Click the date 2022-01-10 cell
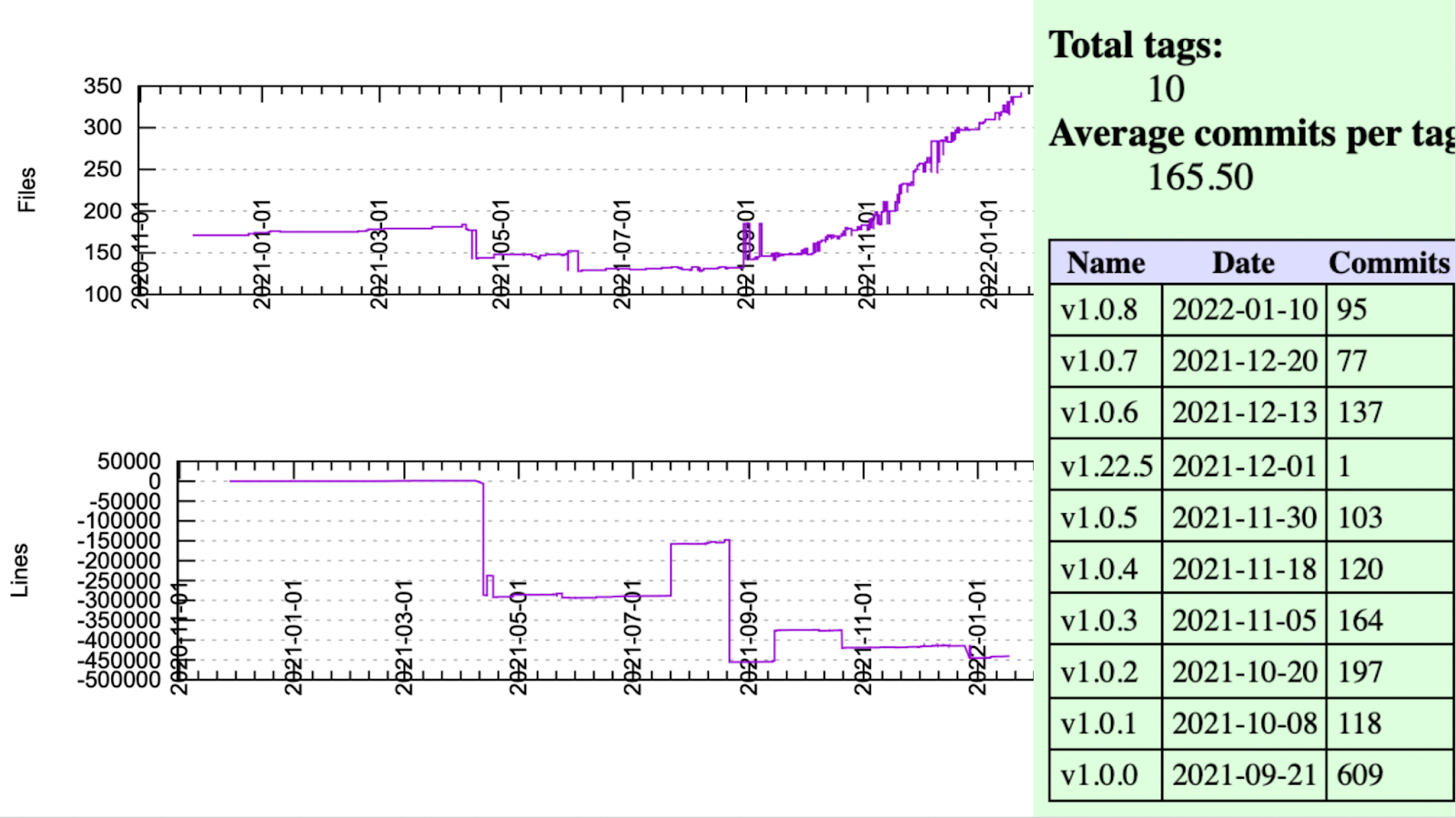1456x818 pixels. click(x=1244, y=310)
